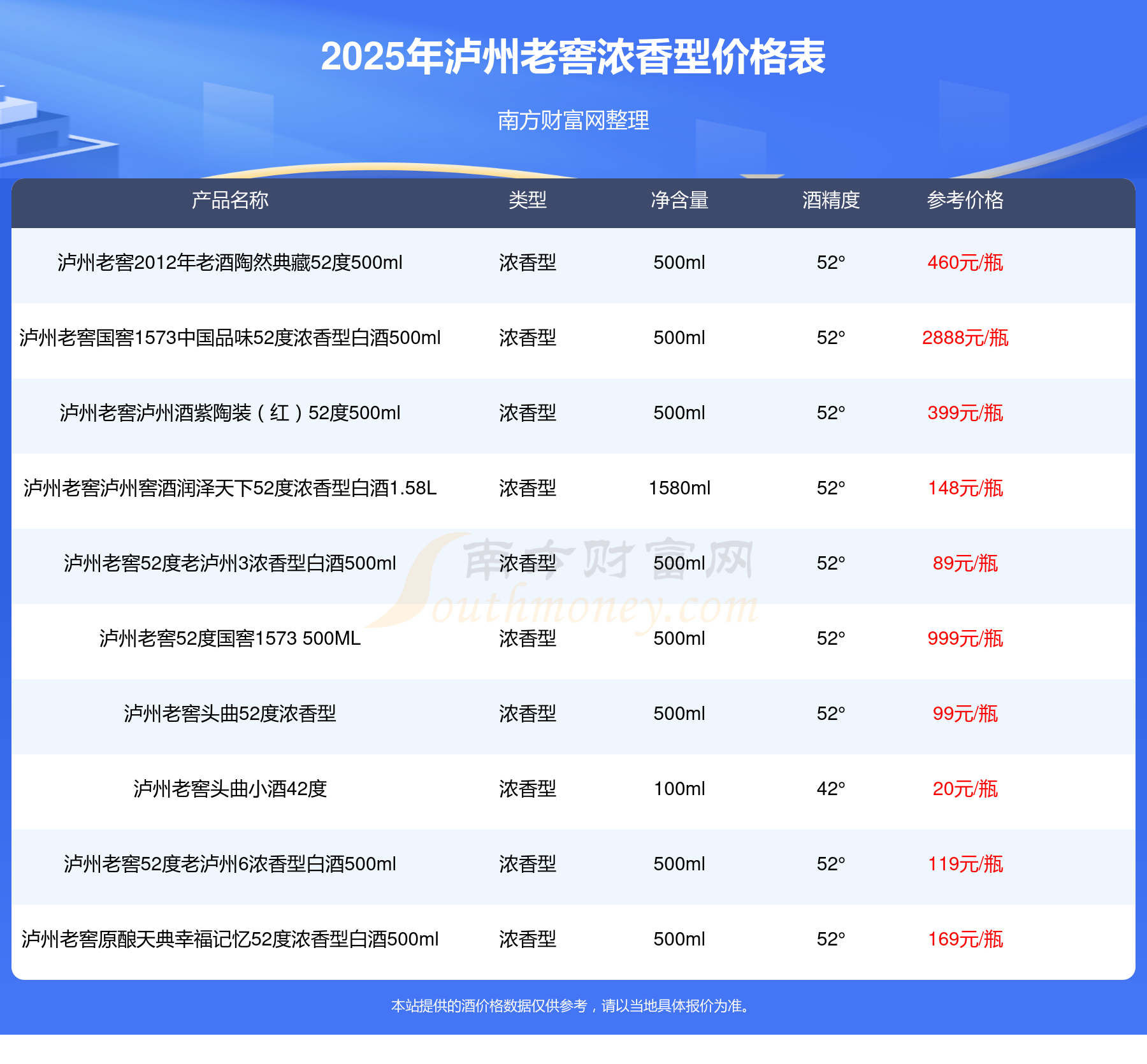Select product 泸州老窖泸州窖酒润泽天下52度浓香型白酒1.58L

[x=230, y=488]
